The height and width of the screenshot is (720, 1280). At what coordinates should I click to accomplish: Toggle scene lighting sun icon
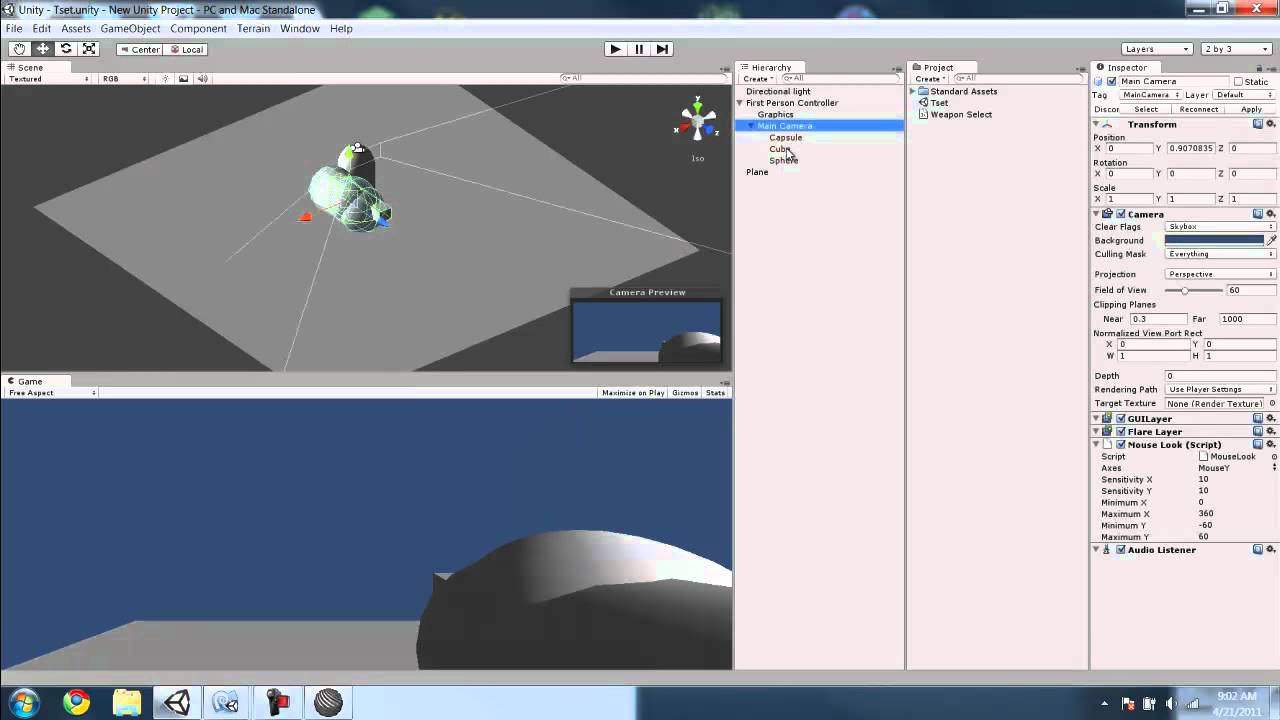[165, 79]
